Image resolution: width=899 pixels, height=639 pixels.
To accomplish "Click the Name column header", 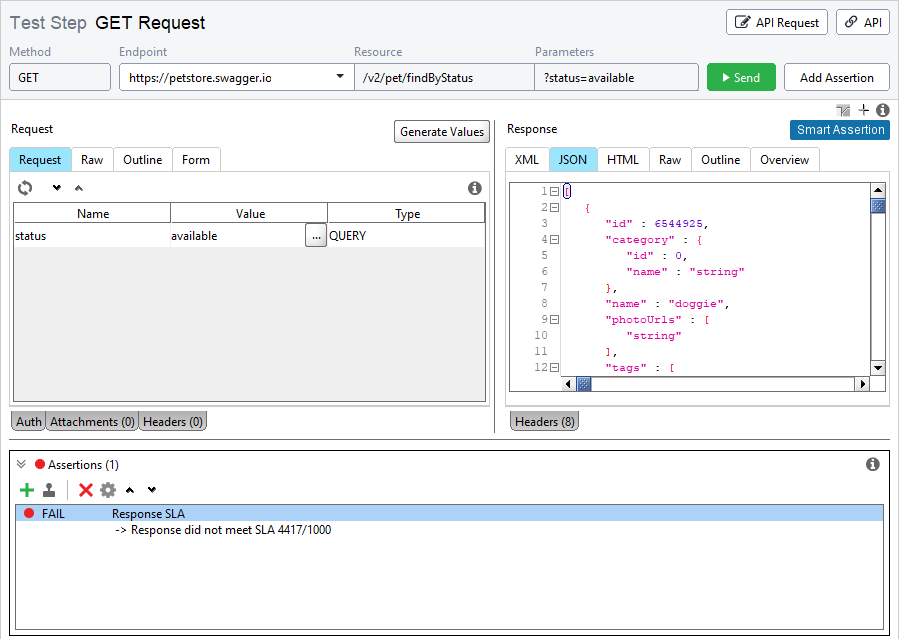I will pyautogui.click(x=92, y=213).
